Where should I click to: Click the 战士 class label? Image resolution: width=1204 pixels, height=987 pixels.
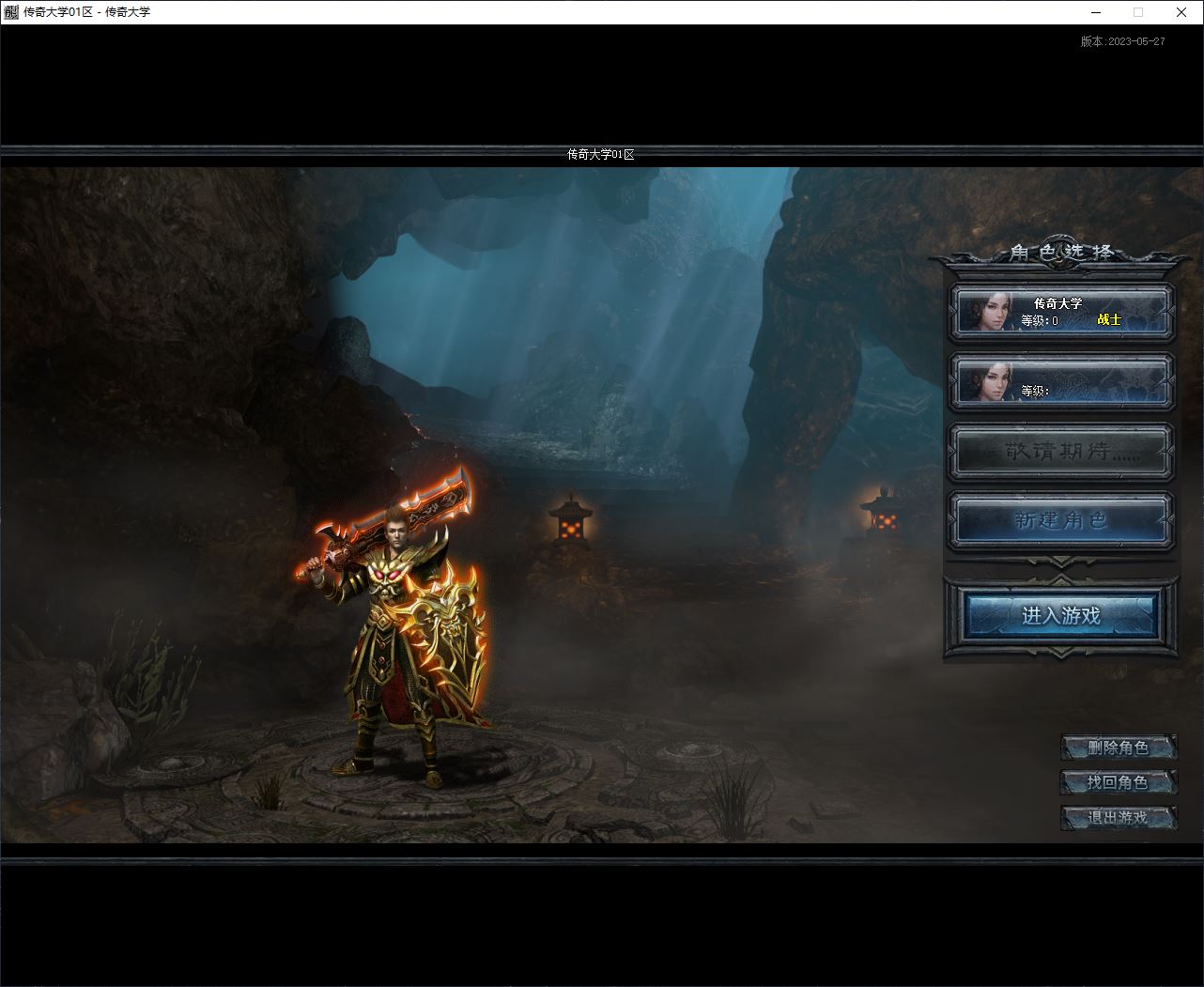click(1109, 320)
